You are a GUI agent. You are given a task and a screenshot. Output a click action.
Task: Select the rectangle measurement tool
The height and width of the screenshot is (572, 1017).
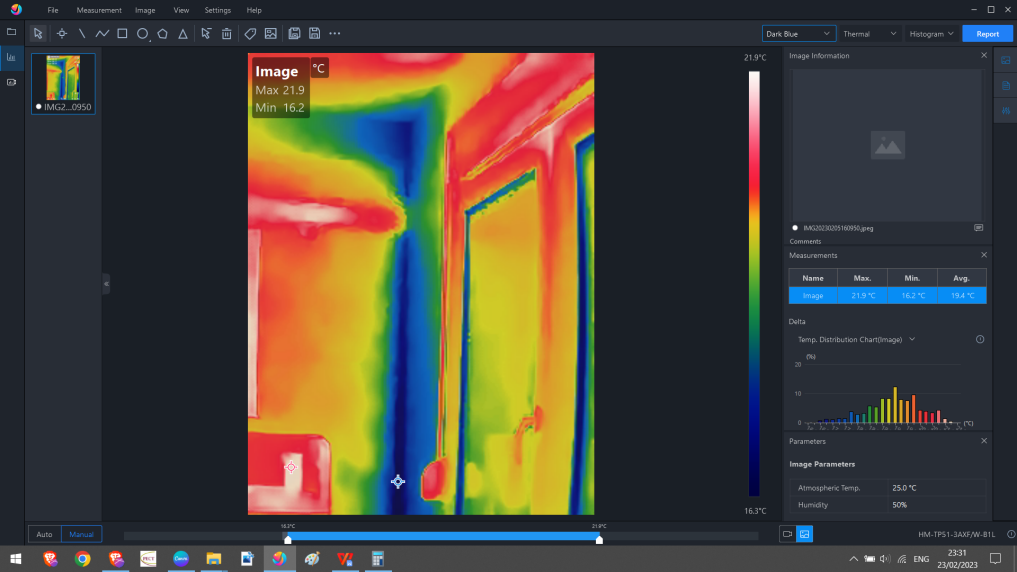pyautogui.click(x=122, y=33)
